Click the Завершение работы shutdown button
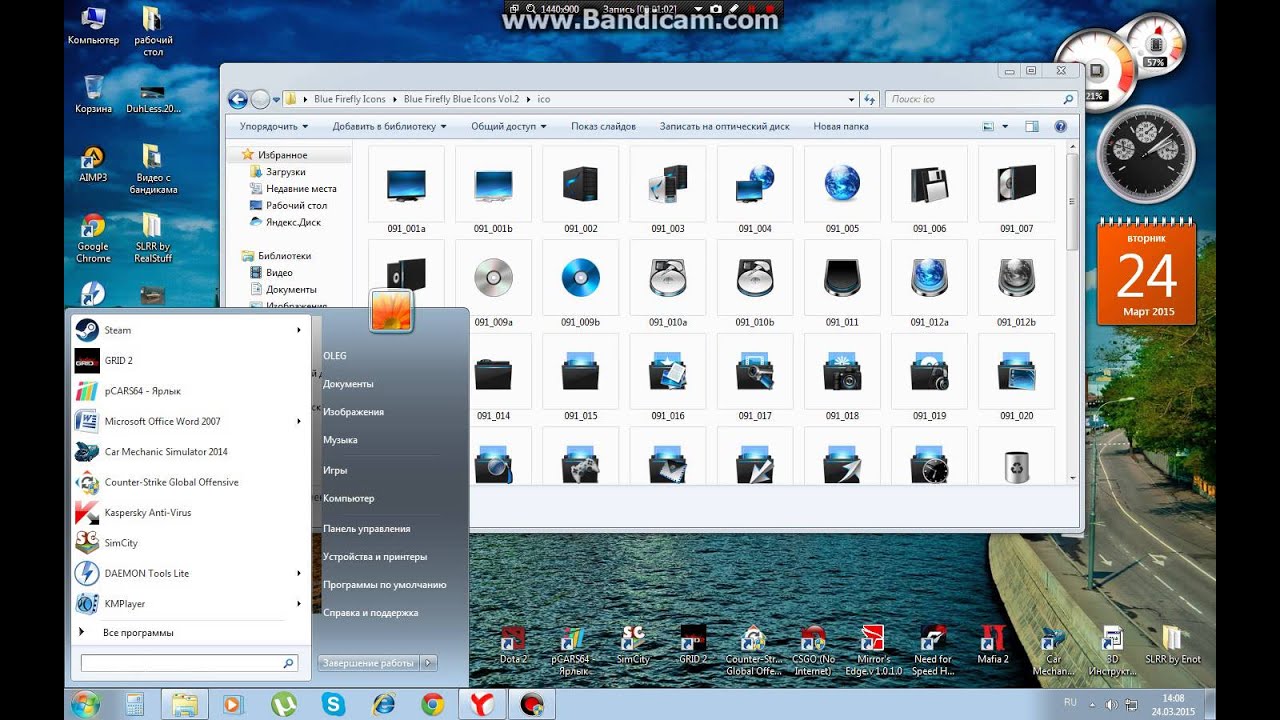Viewport: 1280px width, 720px height. 369,663
